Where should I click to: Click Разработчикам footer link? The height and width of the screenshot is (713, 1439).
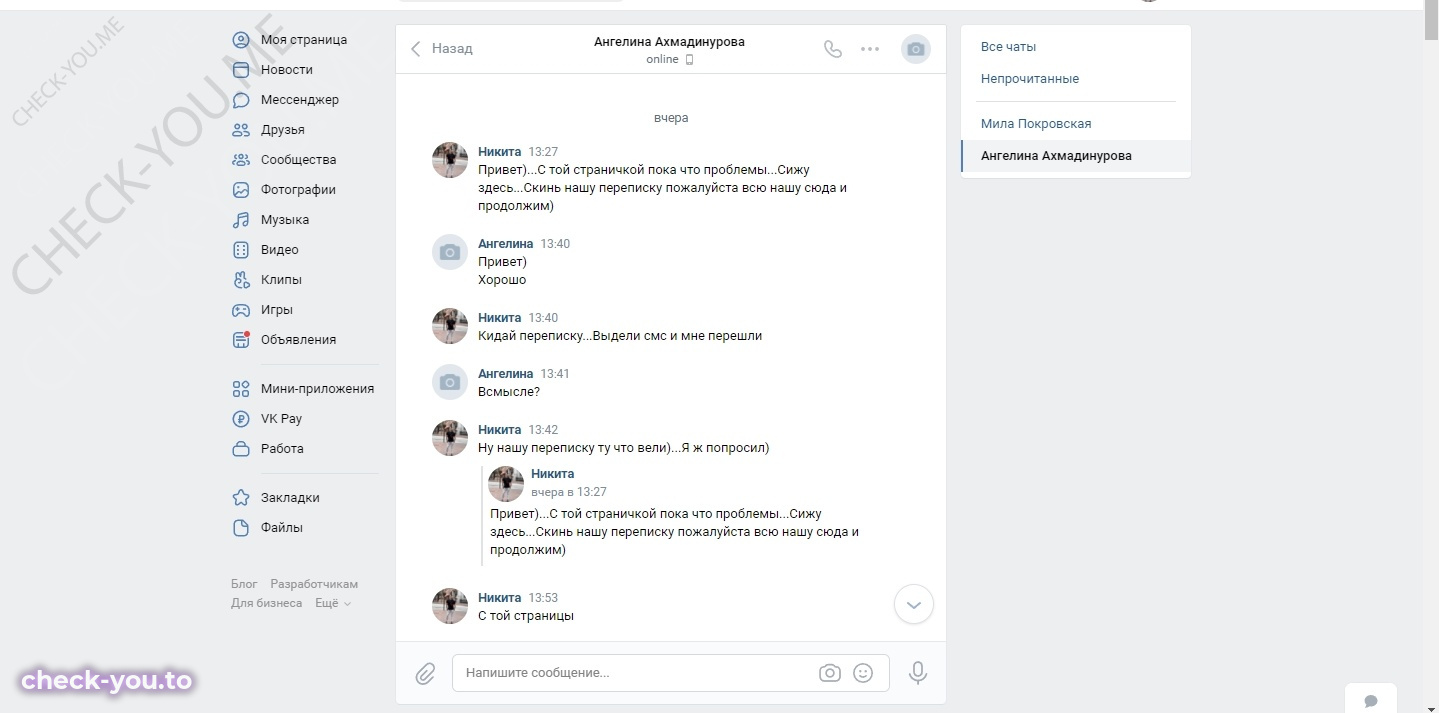pos(314,584)
